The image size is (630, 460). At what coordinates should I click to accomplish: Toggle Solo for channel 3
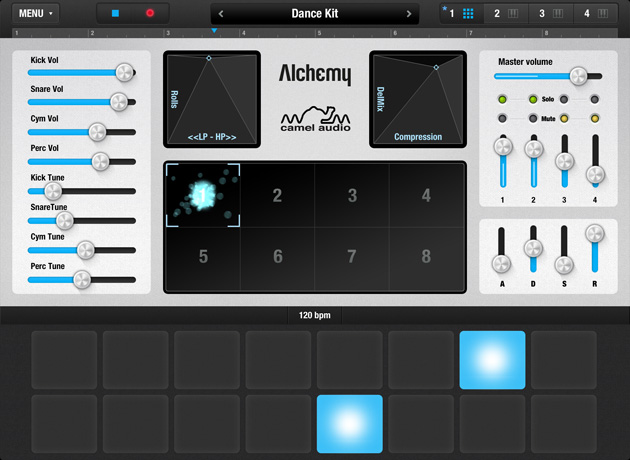[564, 99]
